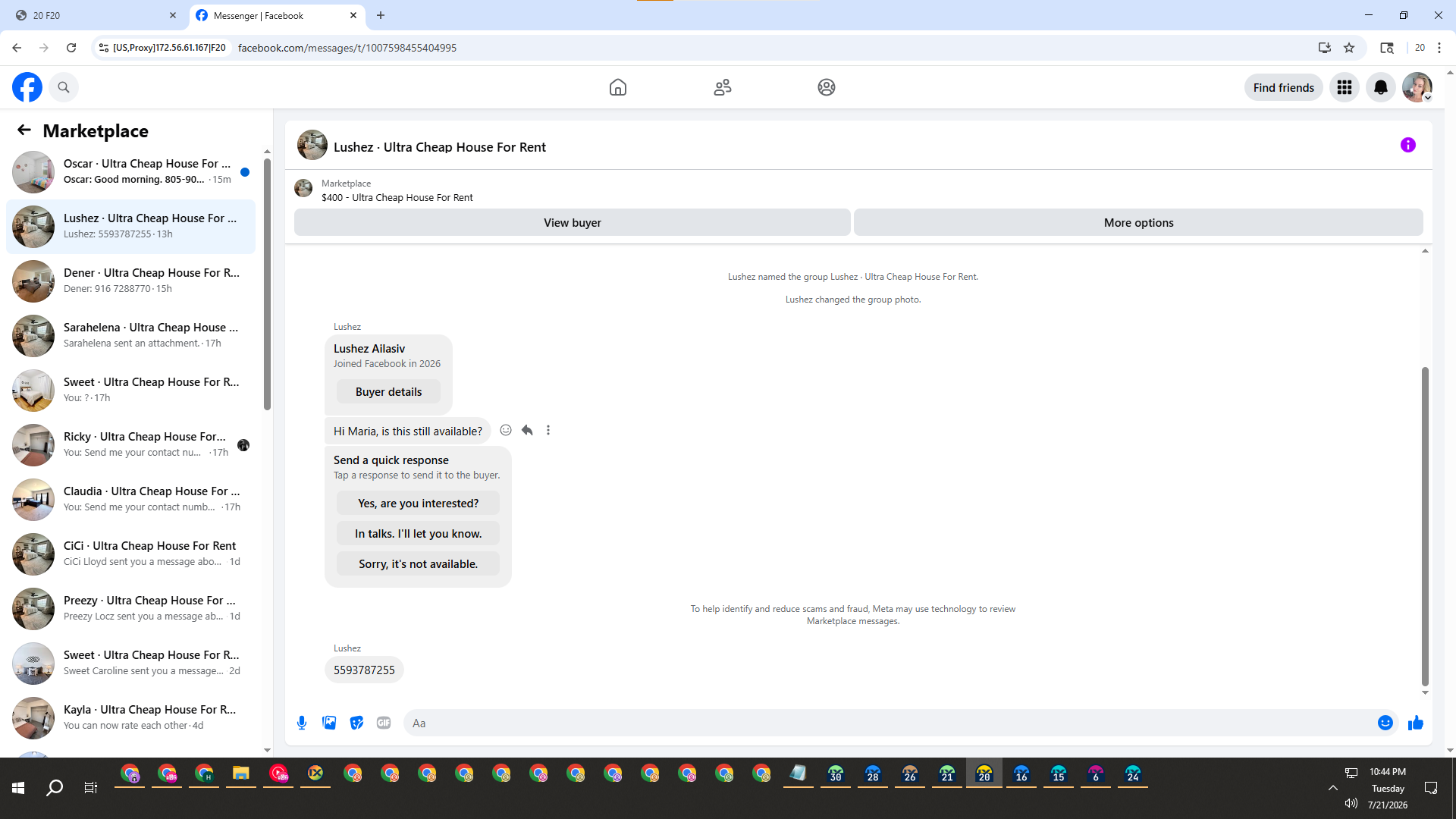Click the conversation list scrollbar
The width and height of the screenshot is (1456, 819).
click(267, 284)
